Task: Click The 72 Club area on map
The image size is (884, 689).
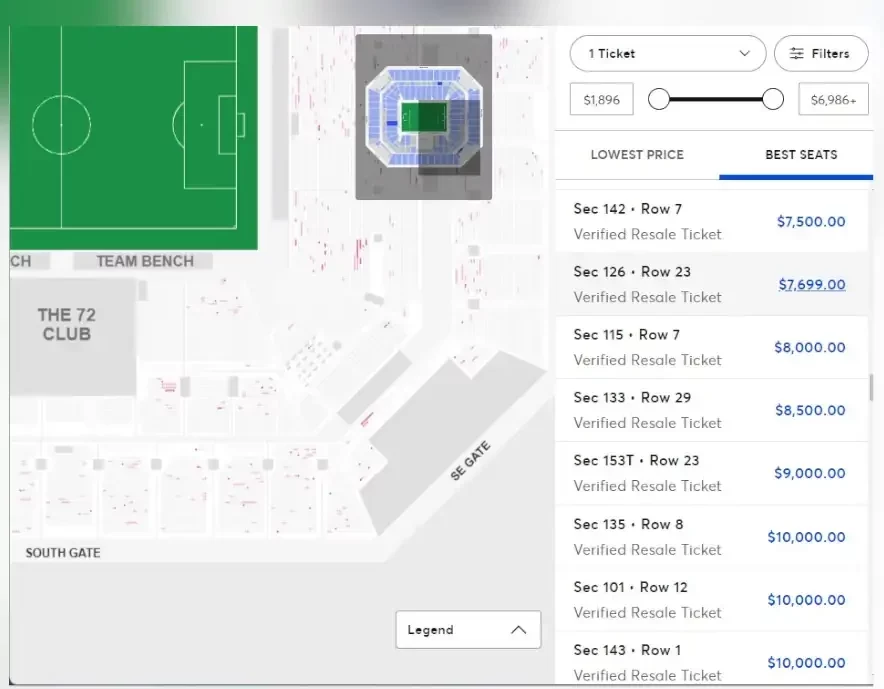Action: click(x=68, y=325)
